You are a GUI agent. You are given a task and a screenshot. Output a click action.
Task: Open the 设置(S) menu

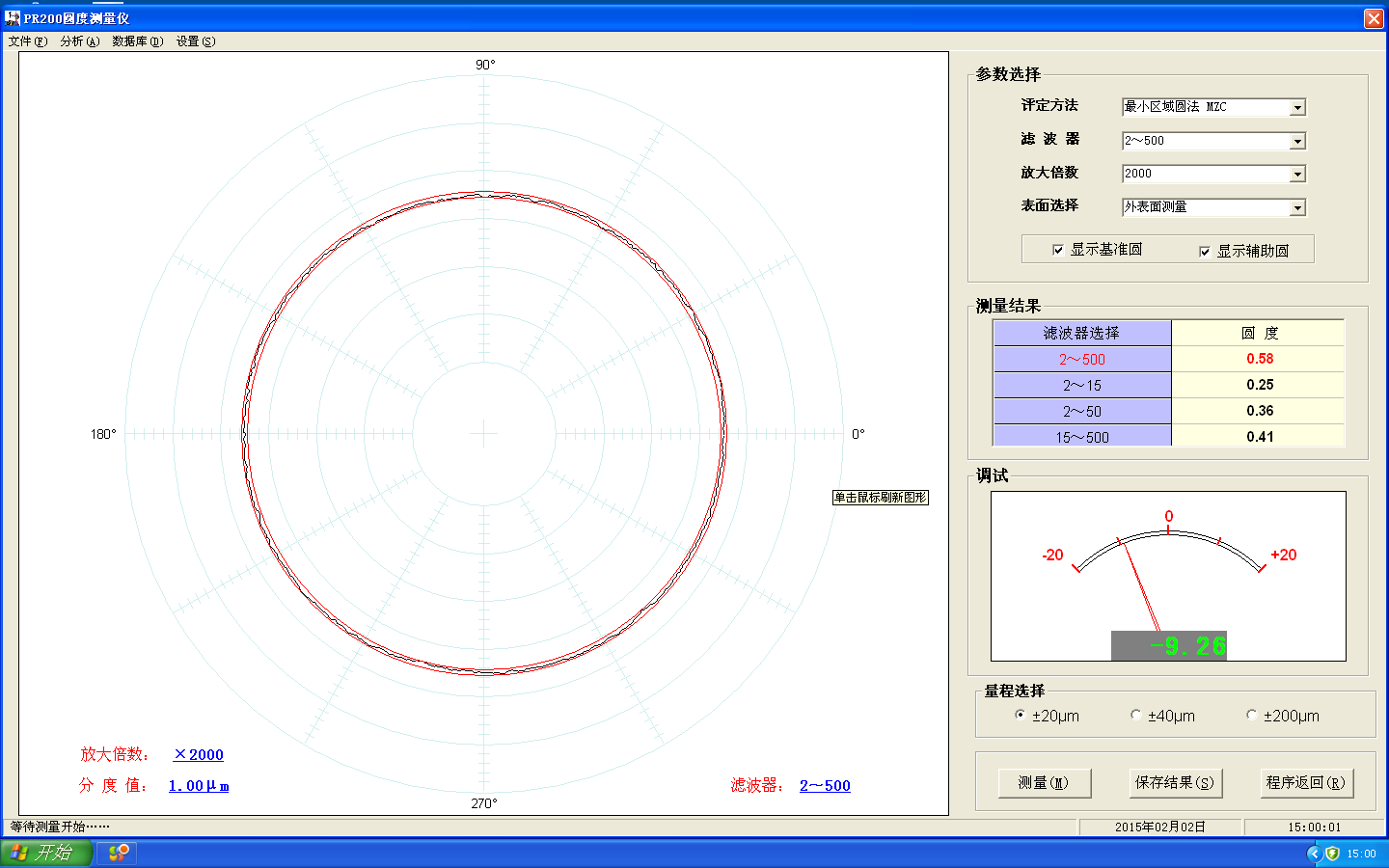click(x=195, y=41)
